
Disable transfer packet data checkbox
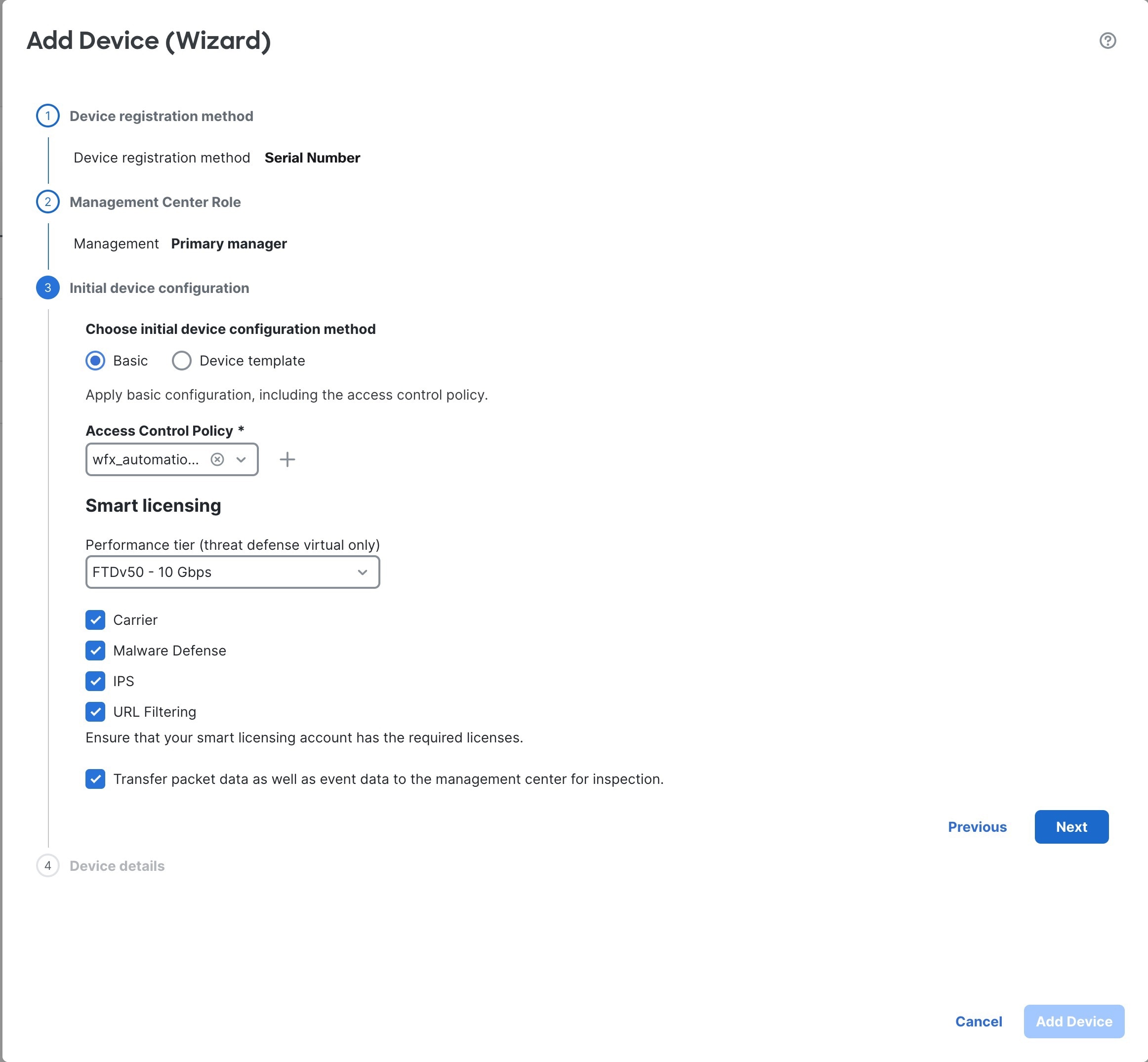[95, 779]
